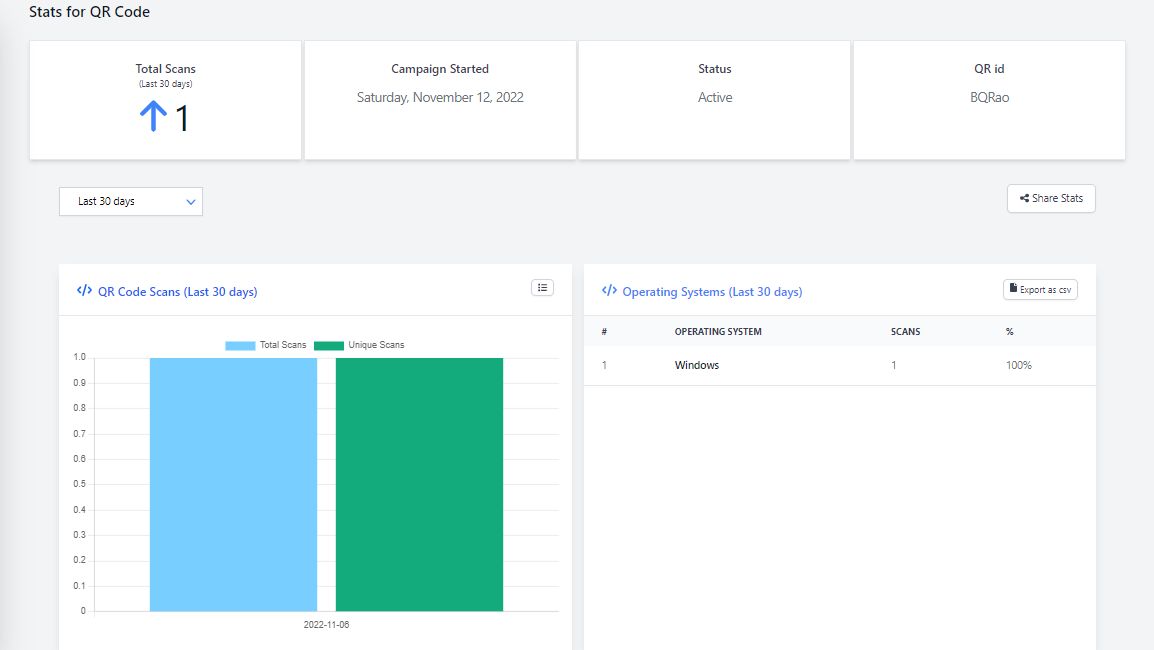
Task: Click the light blue Total Scans bar
Action: (x=233, y=484)
